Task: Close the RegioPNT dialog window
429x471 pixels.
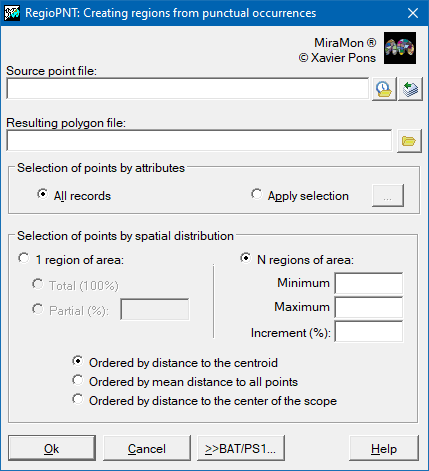Action: pyautogui.click(x=413, y=13)
